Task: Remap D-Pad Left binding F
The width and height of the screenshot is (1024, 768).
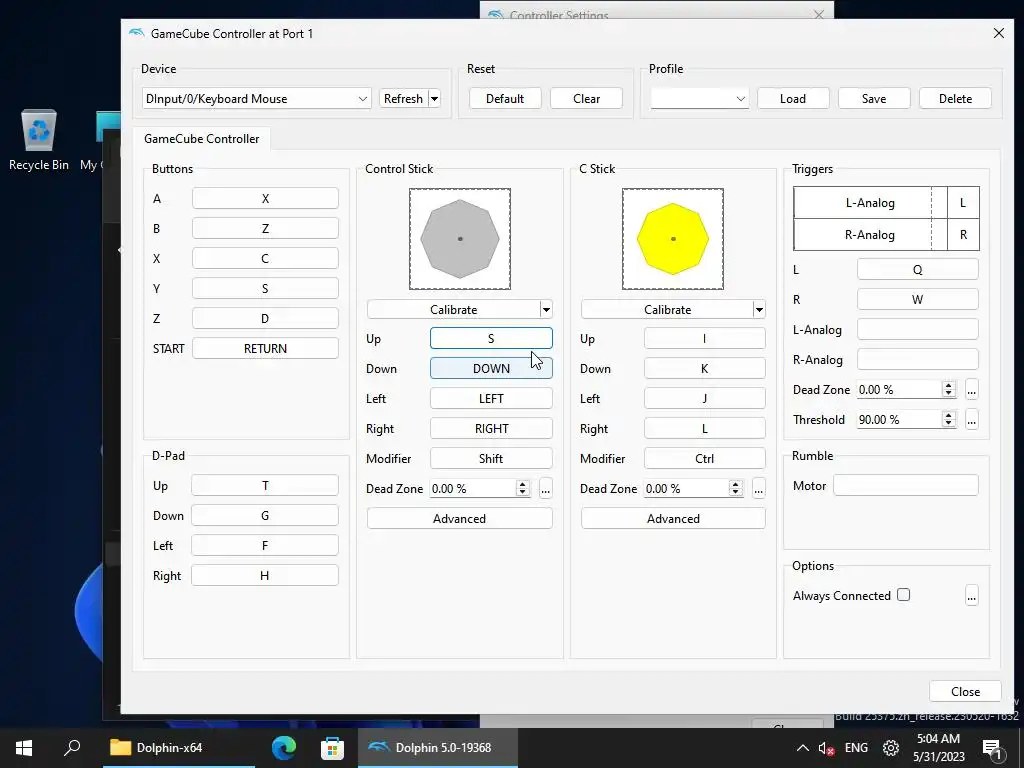Action: (265, 545)
